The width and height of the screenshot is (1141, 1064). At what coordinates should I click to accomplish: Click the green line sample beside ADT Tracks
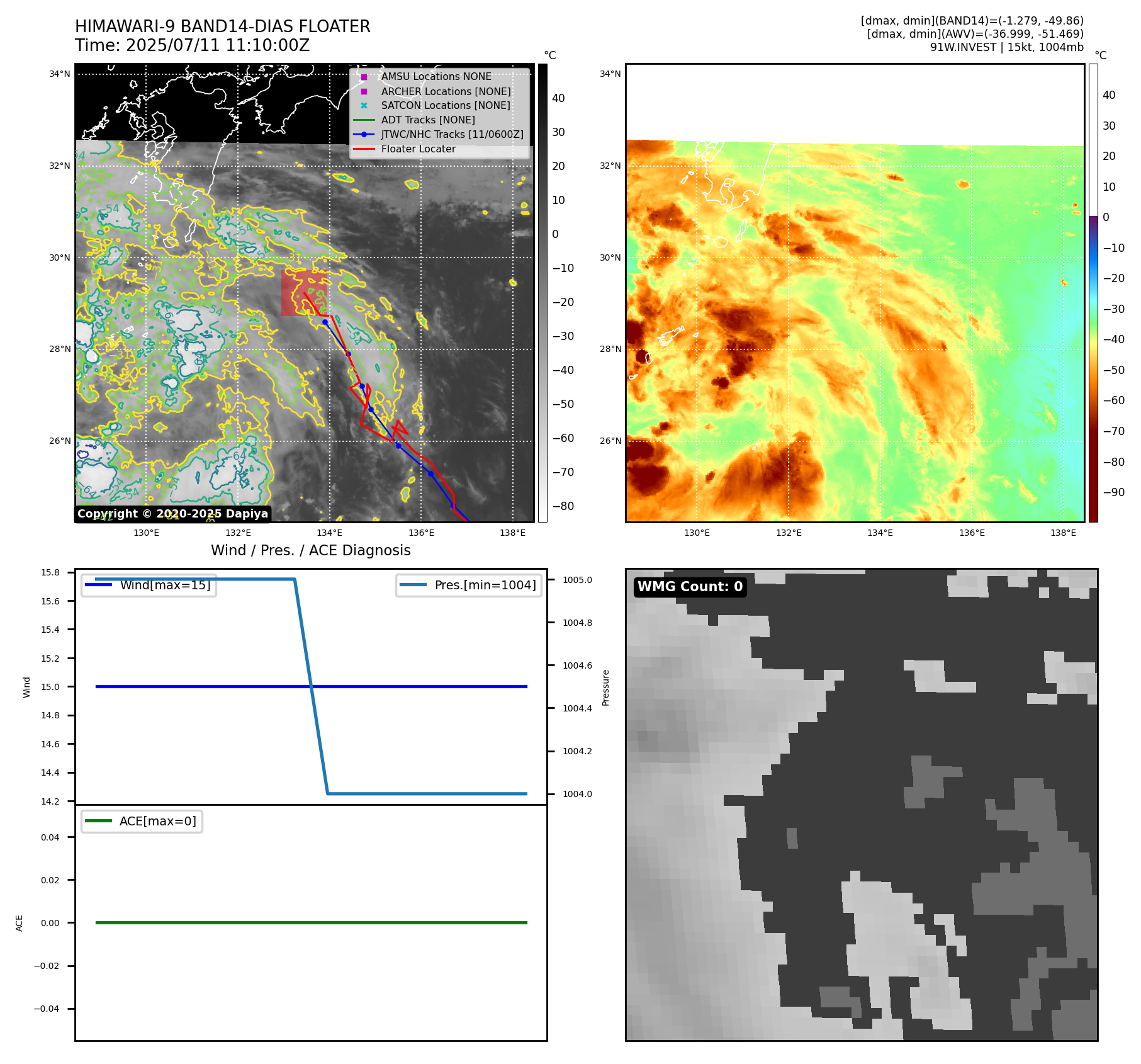[364, 120]
